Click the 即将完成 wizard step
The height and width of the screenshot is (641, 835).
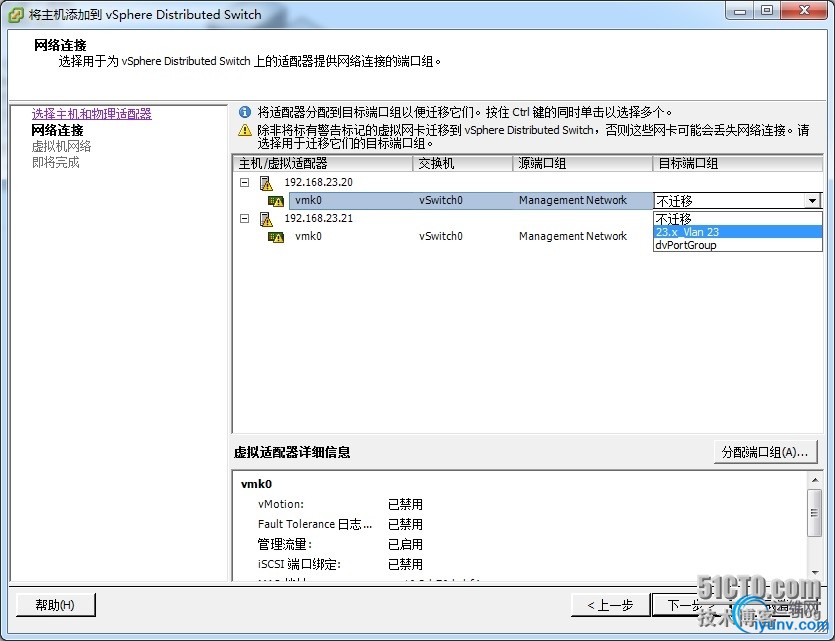pos(55,162)
